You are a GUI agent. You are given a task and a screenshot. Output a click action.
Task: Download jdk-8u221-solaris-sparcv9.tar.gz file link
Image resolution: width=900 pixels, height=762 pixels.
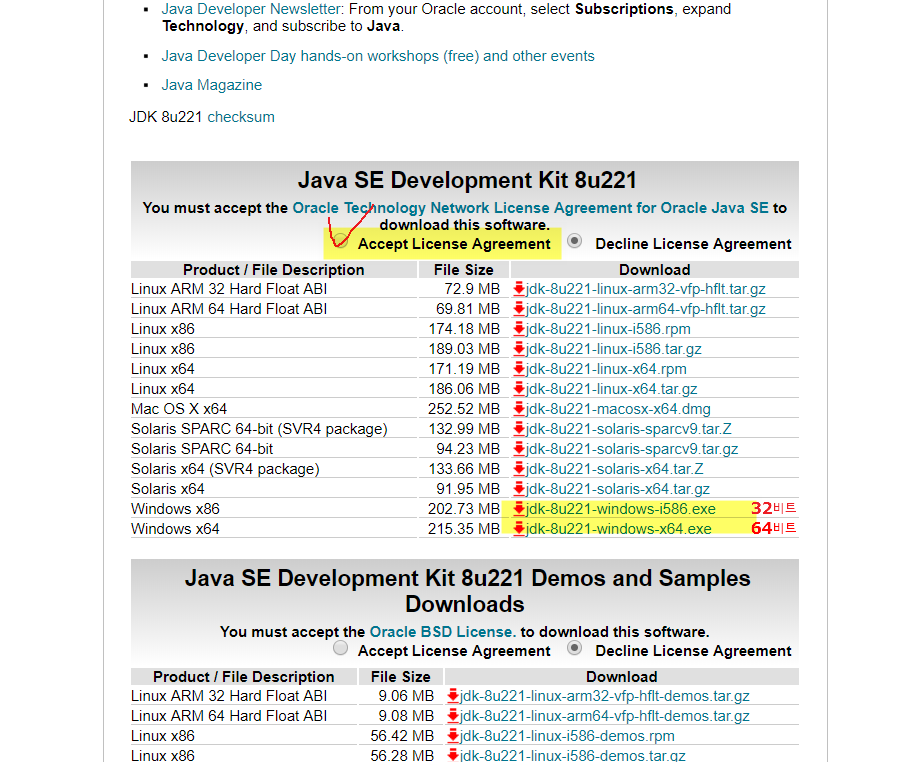[632, 449]
